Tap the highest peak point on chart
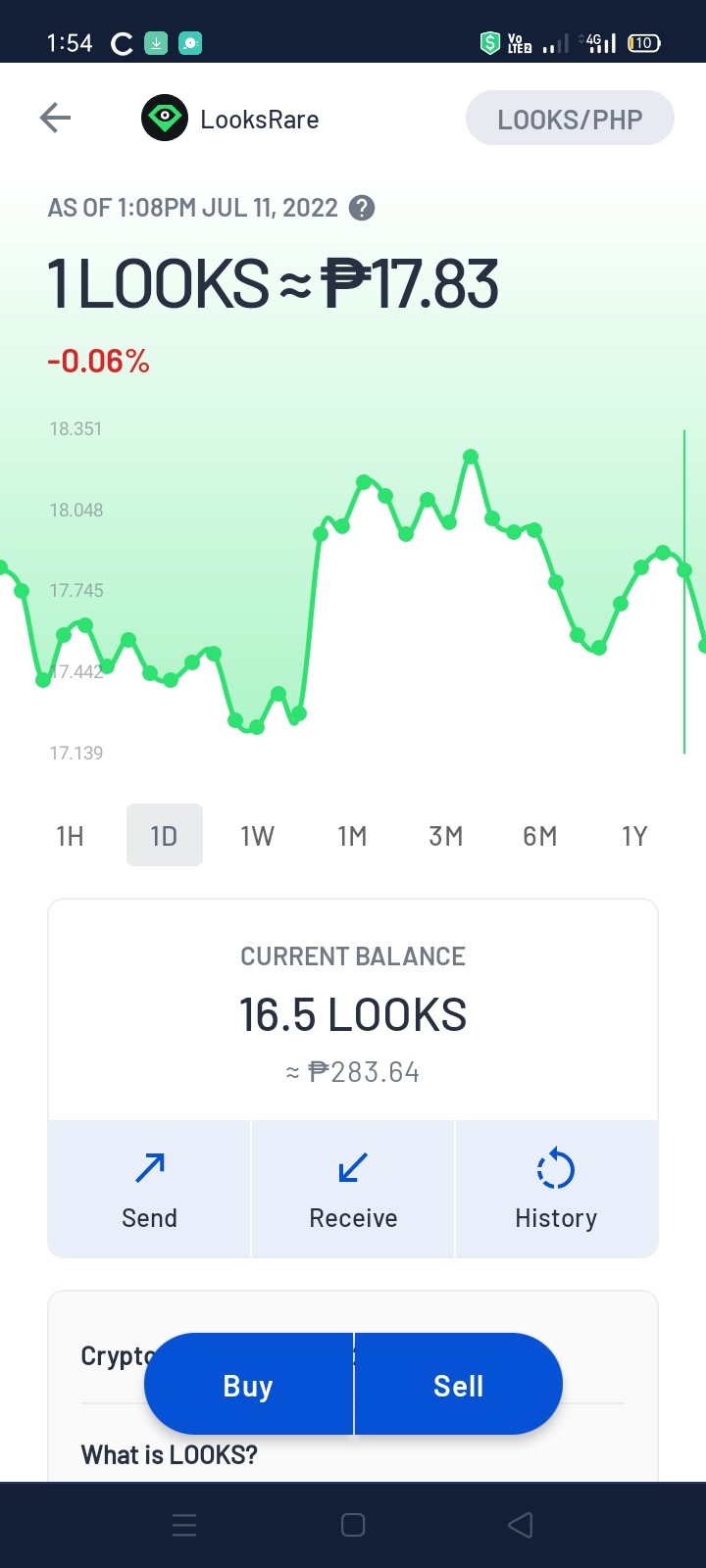 tap(471, 456)
